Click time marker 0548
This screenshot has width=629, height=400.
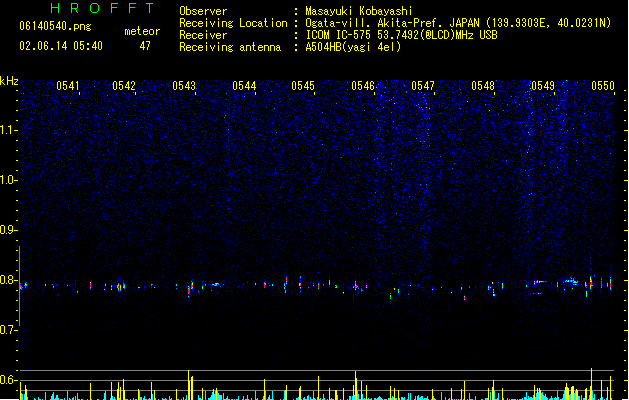point(483,86)
